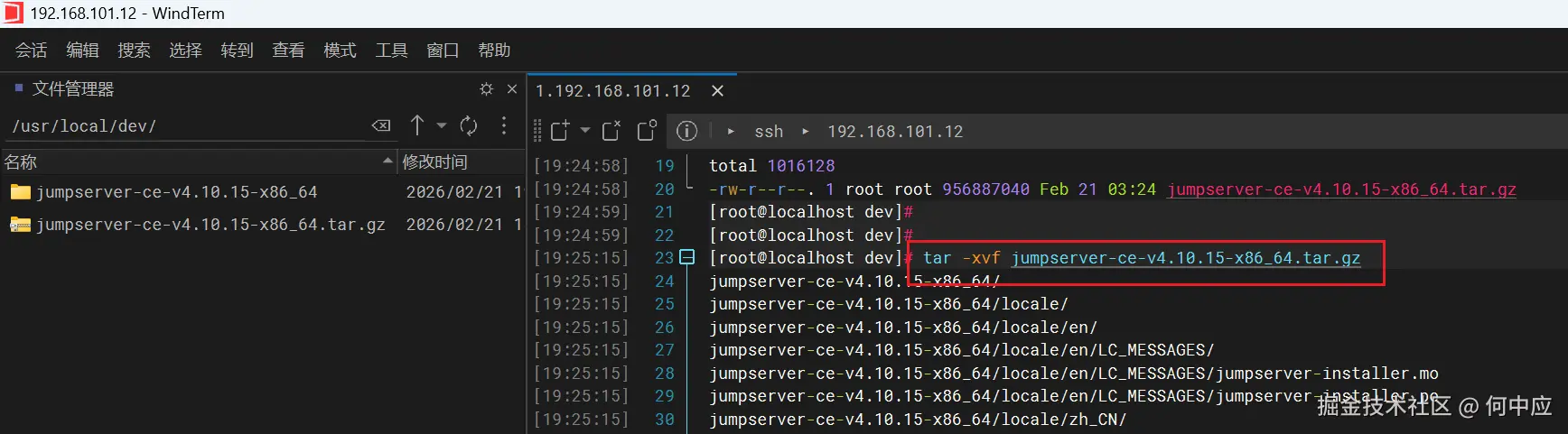Expand new session dropdown arrow

point(585,131)
